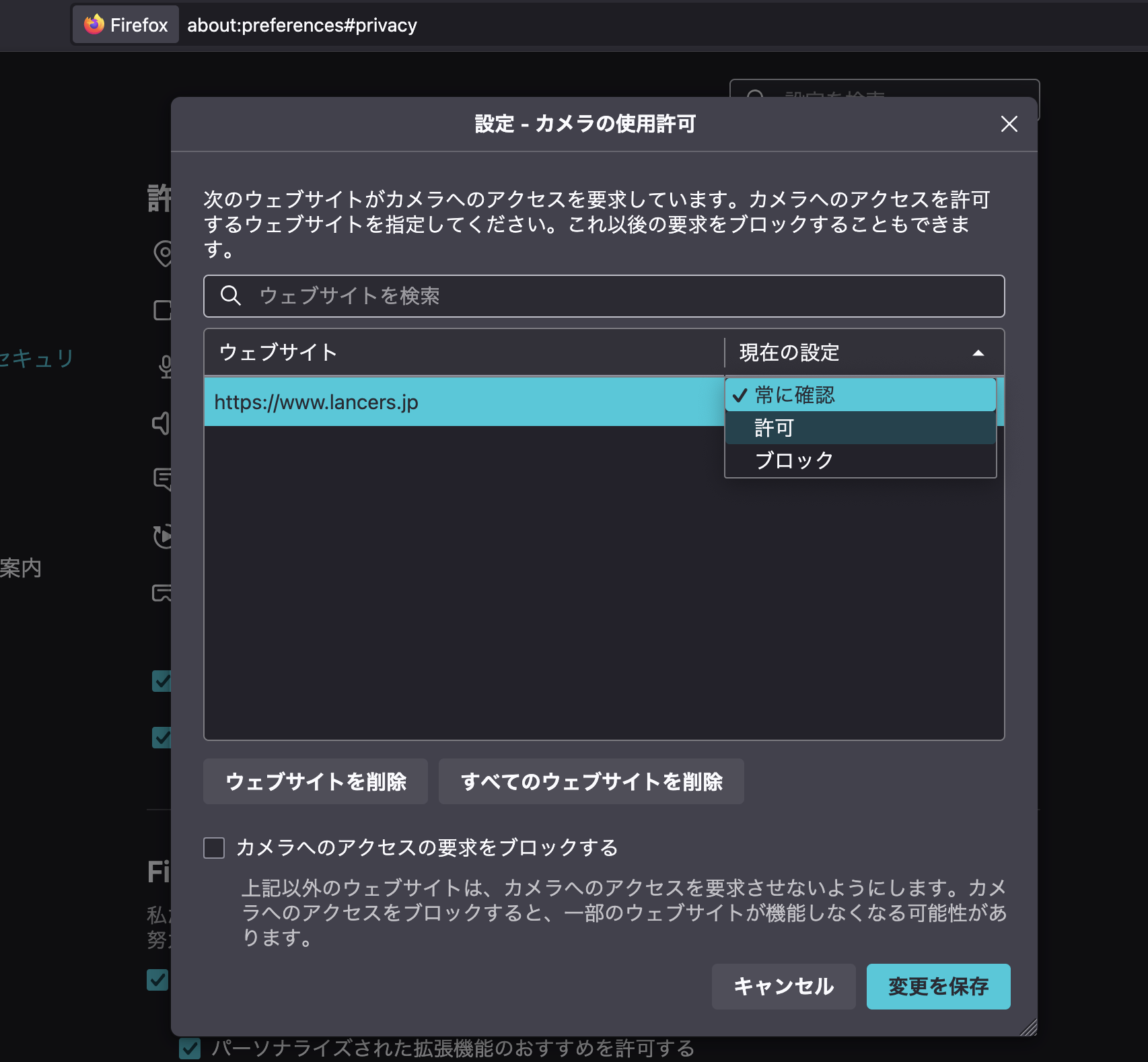Viewport: 1148px width, 1062px height.
Task: Click the magnifying glass in the website search field
Action: [231, 295]
